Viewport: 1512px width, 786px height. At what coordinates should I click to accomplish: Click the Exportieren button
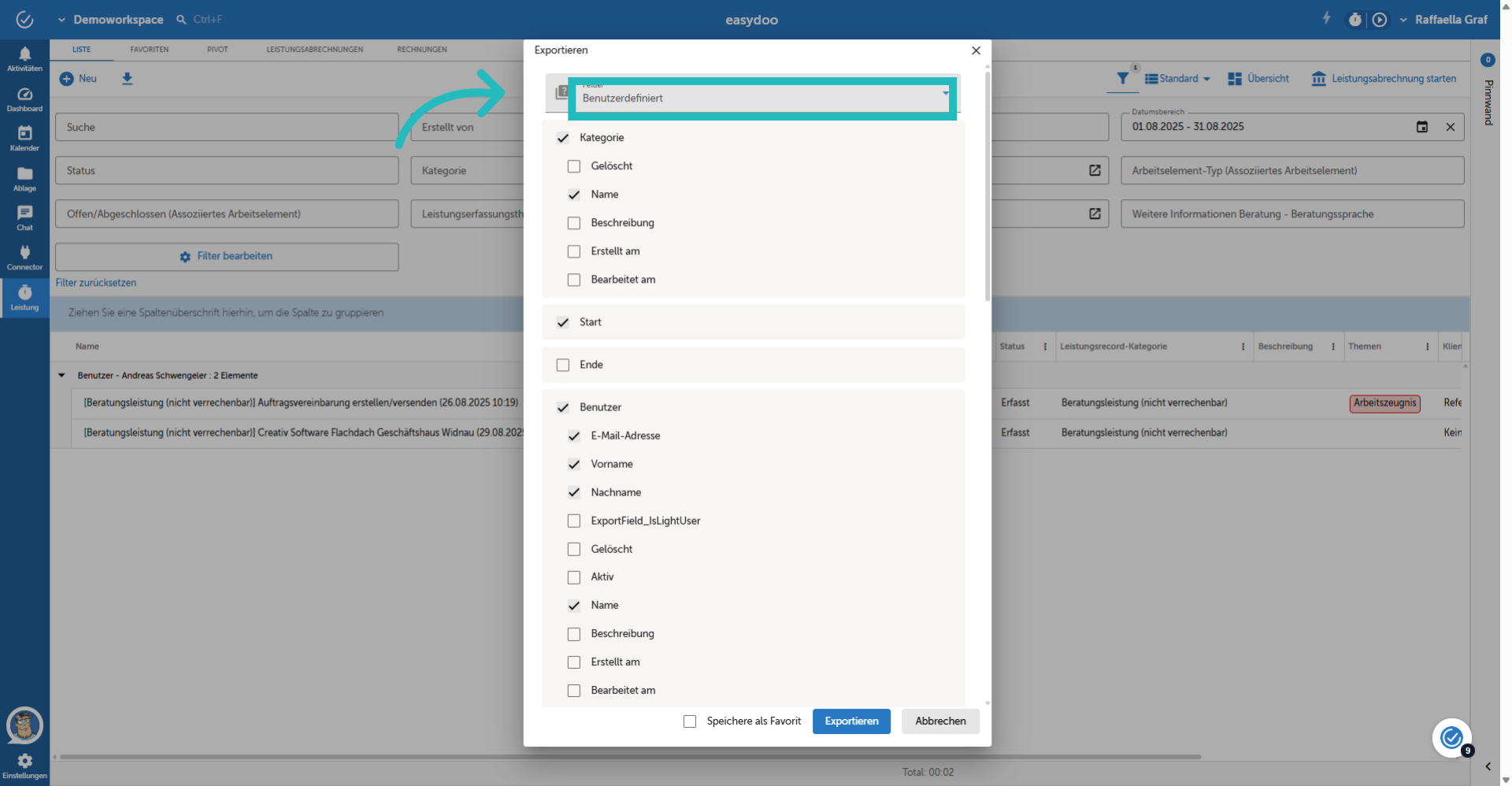tap(851, 721)
